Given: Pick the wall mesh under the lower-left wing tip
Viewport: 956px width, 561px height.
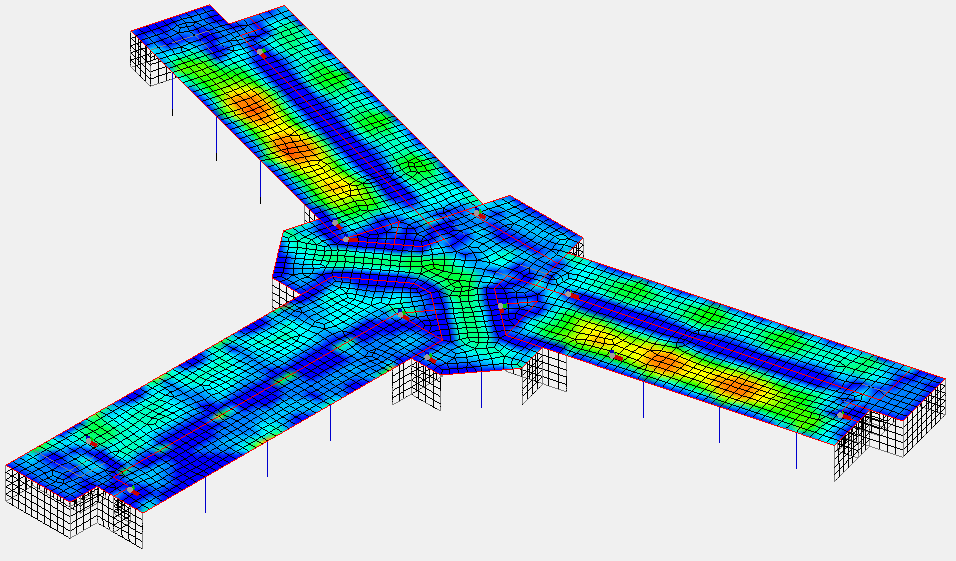Looking at the screenshot, I should (74, 507).
